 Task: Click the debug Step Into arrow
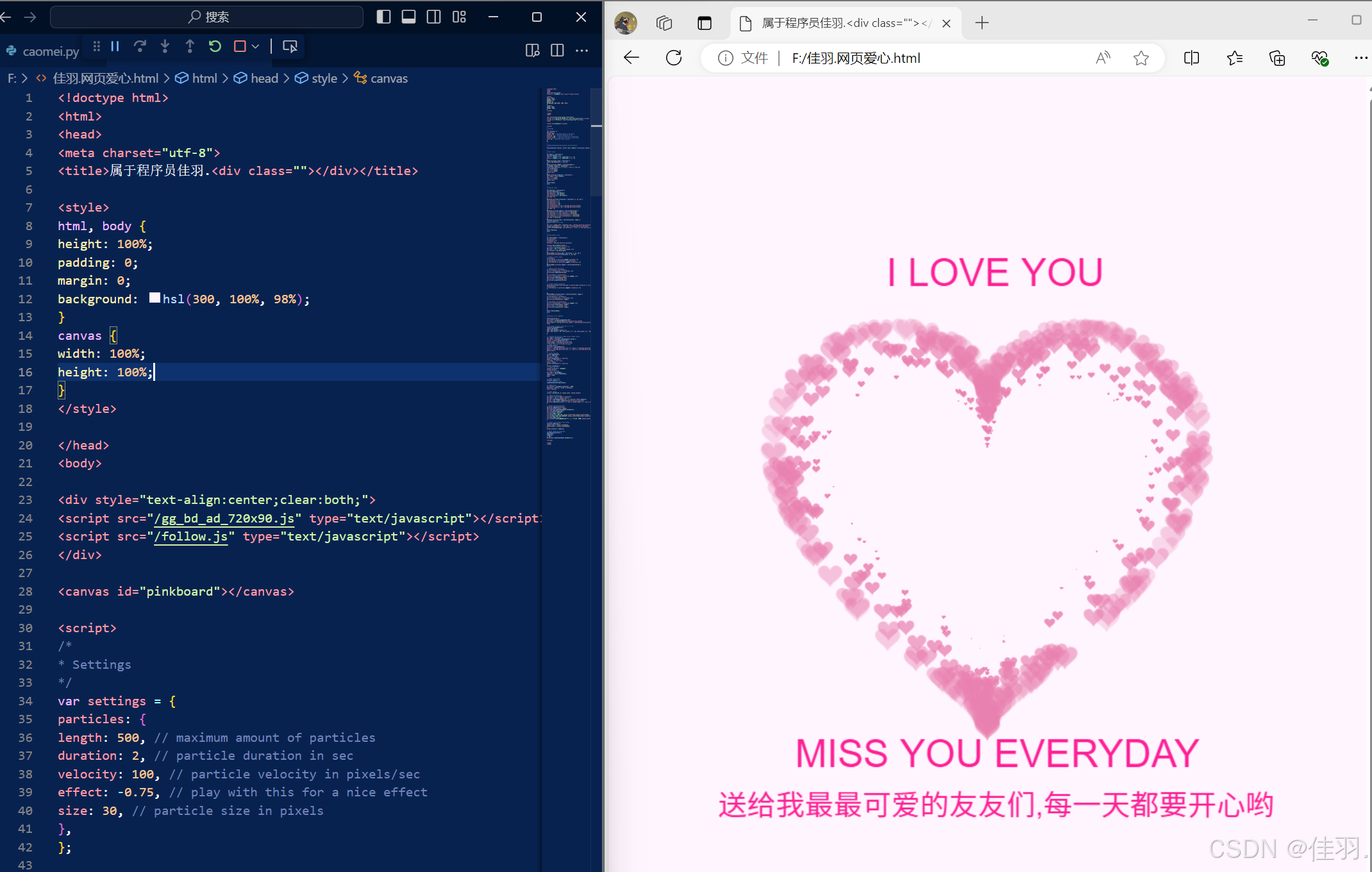[165, 46]
